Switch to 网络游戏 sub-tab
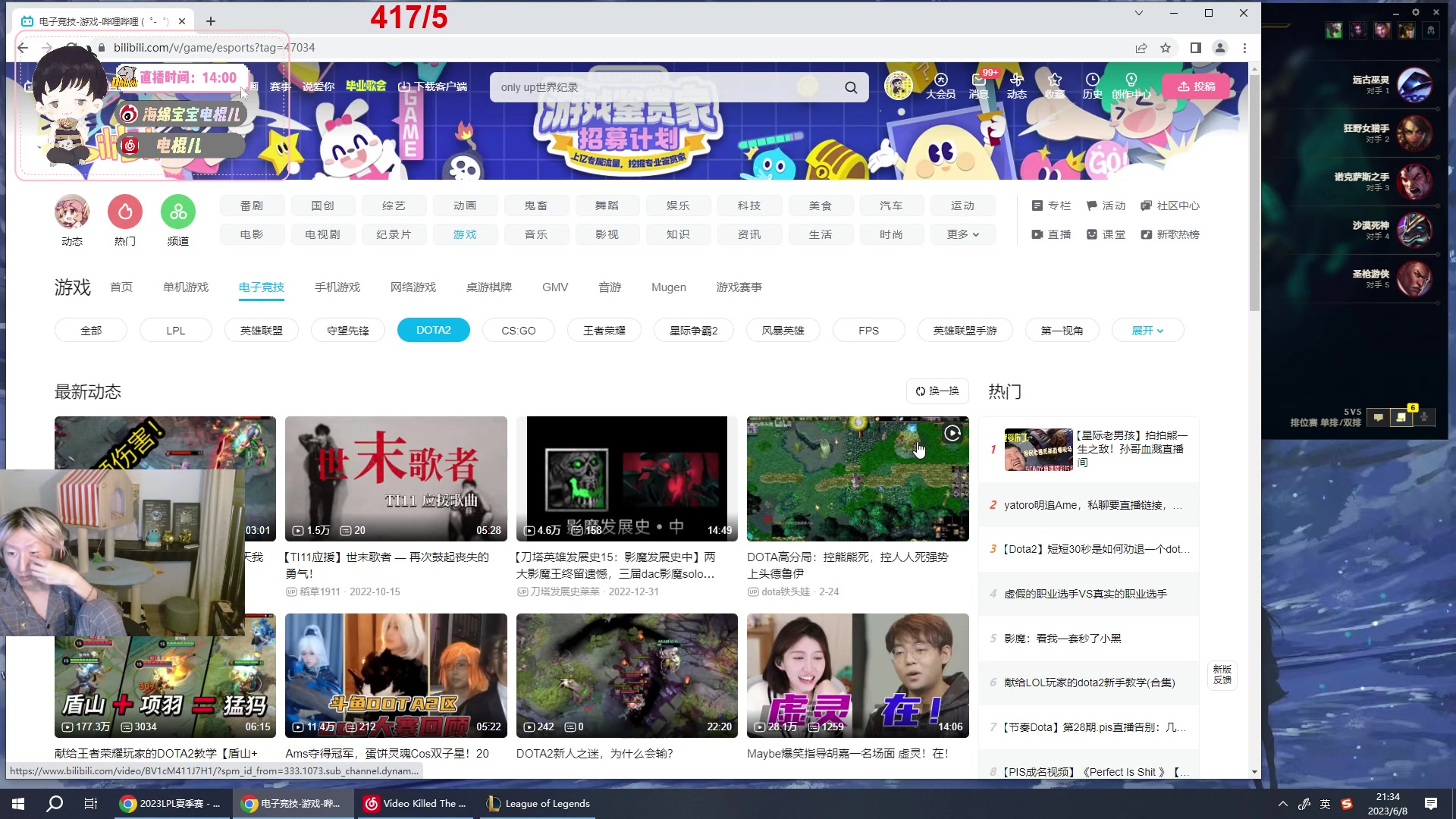The height and width of the screenshot is (819, 1456). (x=413, y=287)
